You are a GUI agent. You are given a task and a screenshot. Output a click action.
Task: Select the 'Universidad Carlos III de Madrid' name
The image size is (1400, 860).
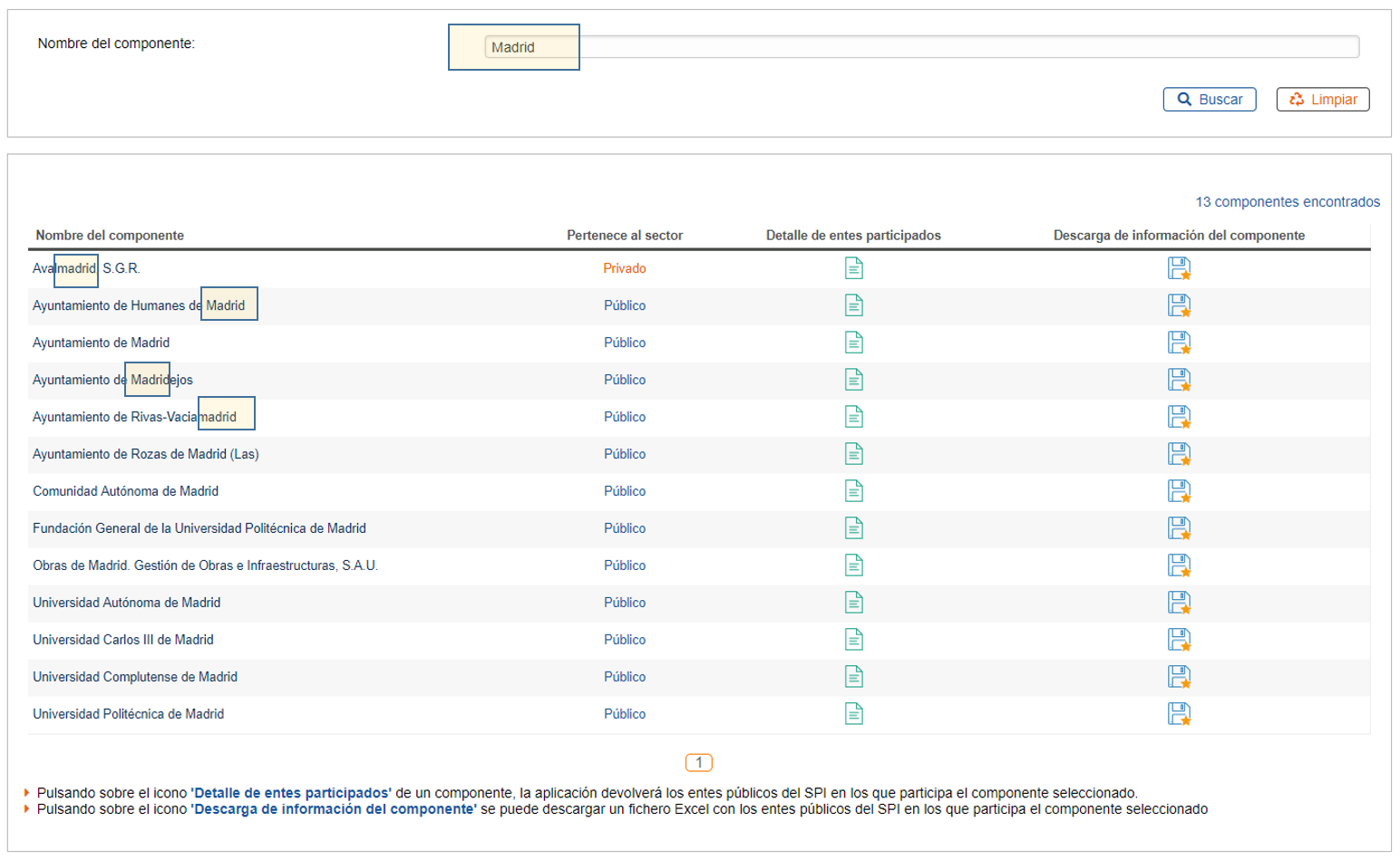pos(123,640)
